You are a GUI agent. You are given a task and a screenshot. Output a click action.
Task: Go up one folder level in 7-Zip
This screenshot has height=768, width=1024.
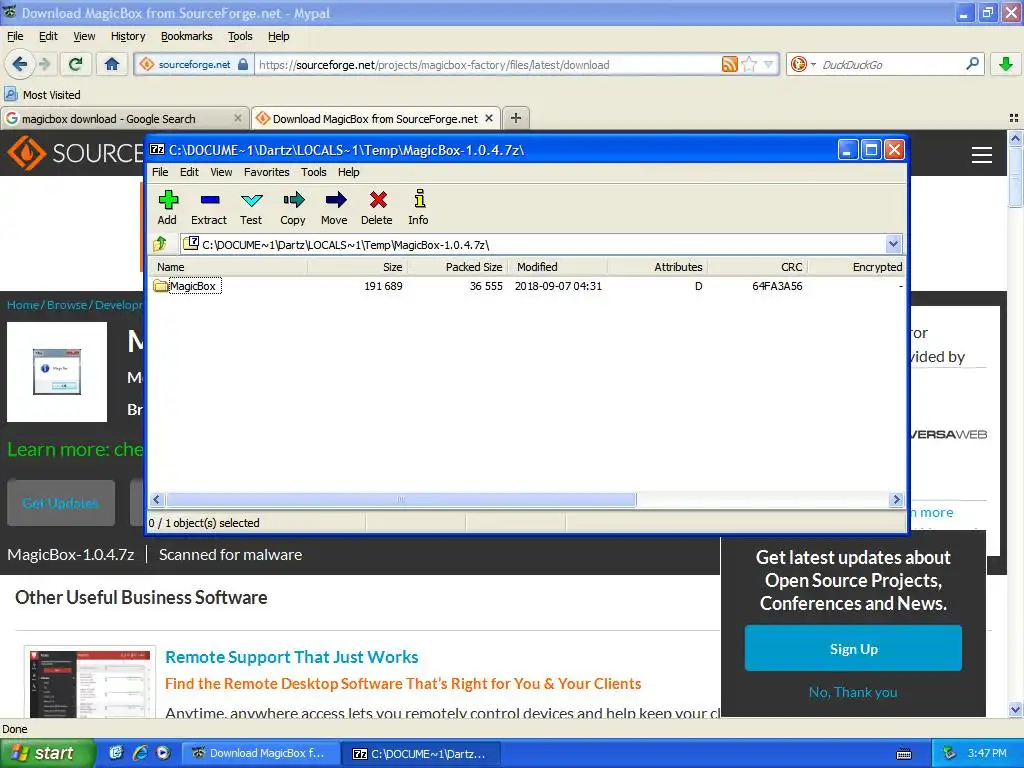pos(160,244)
